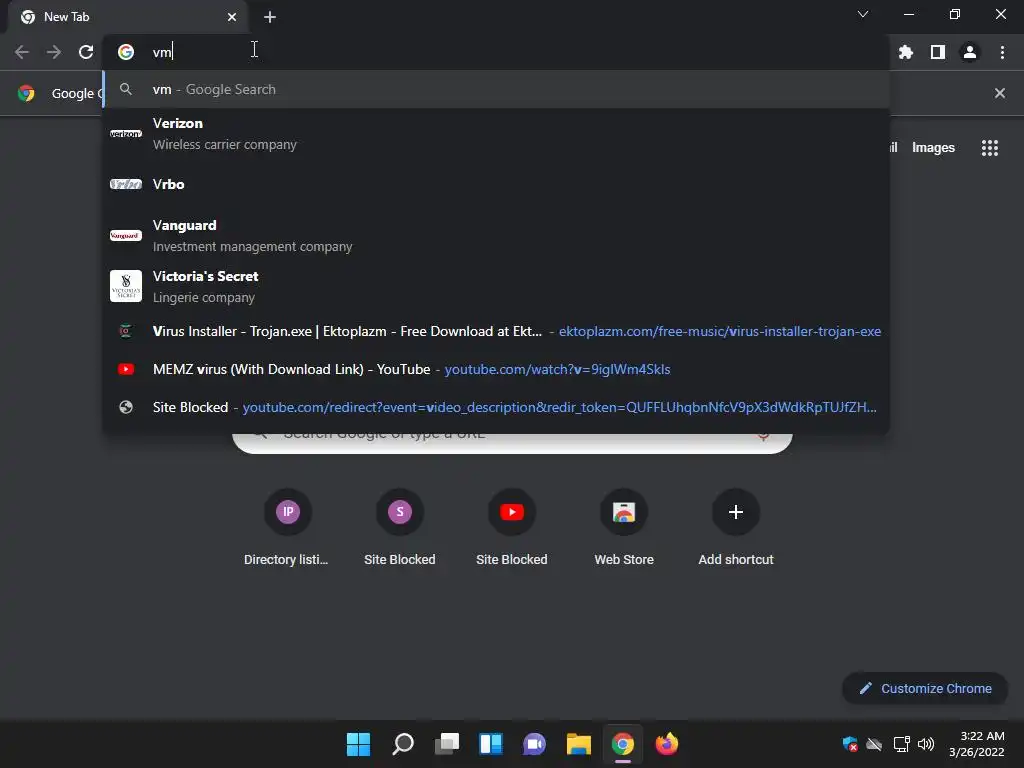Click the browser forward arrow

click(54, 52)
